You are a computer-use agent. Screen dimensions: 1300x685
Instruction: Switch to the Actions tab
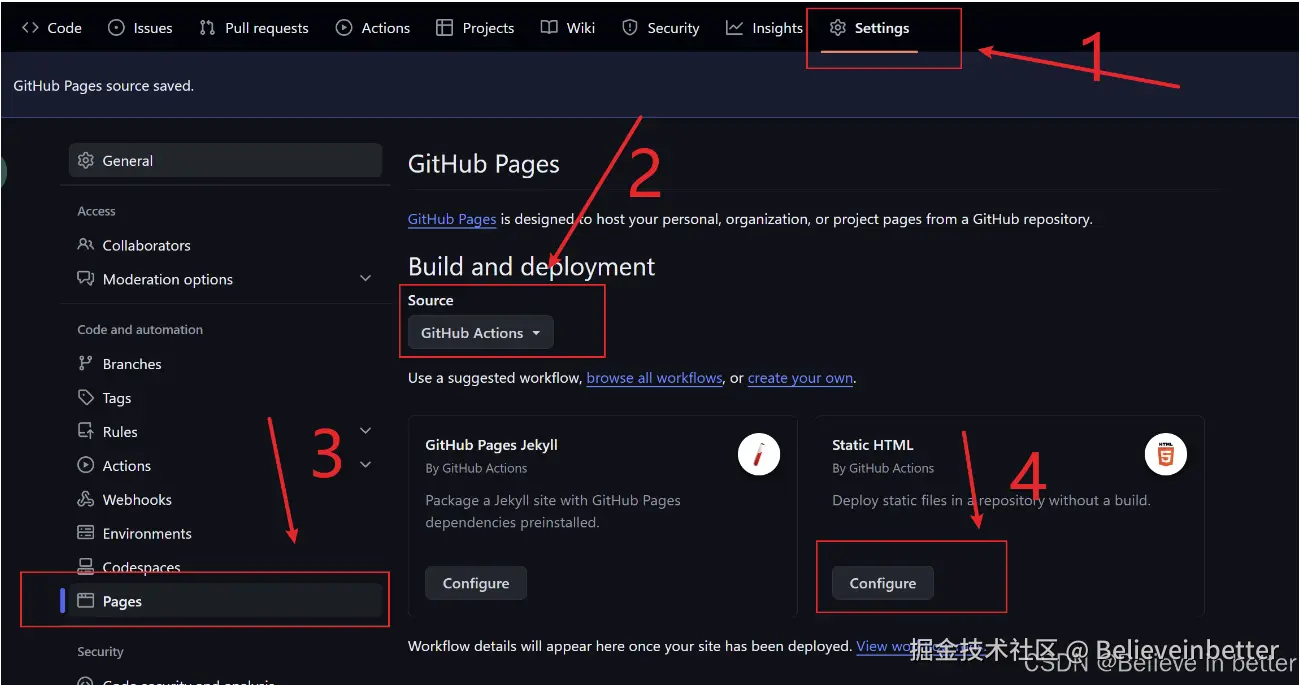[373, 28]
